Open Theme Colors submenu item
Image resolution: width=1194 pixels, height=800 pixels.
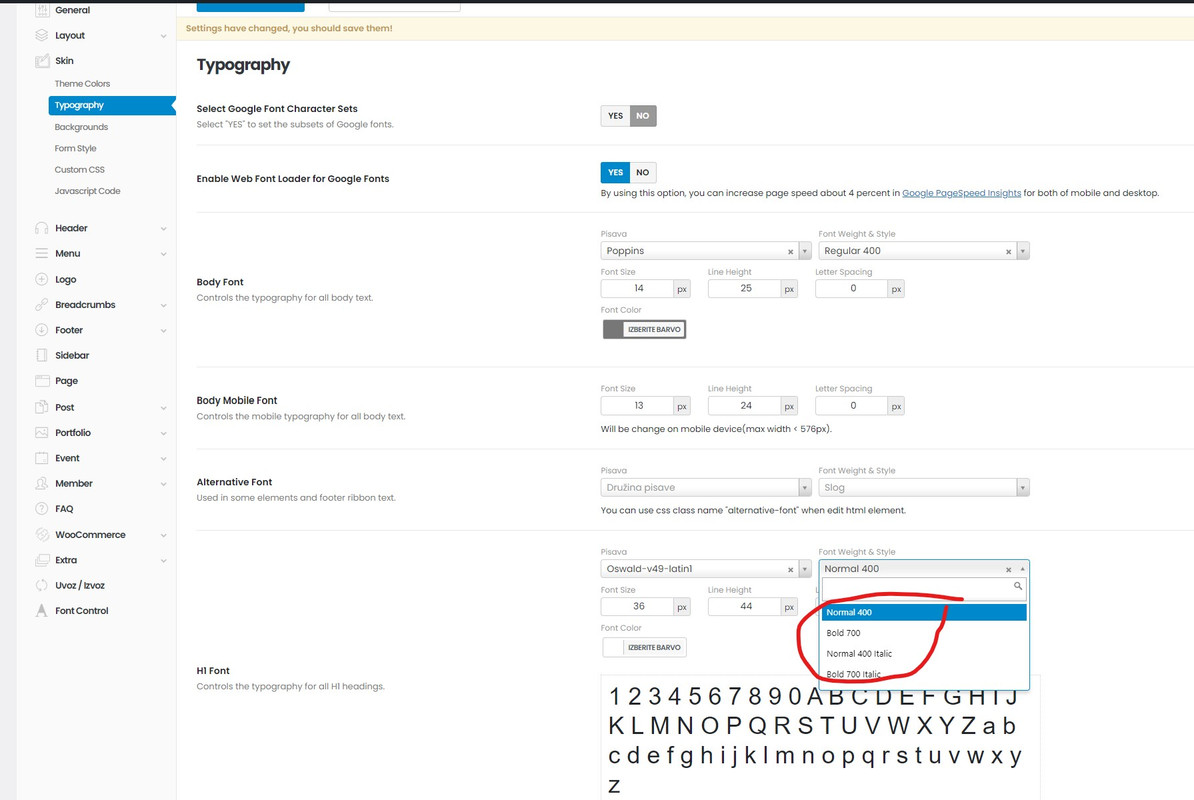coord(82,84)
